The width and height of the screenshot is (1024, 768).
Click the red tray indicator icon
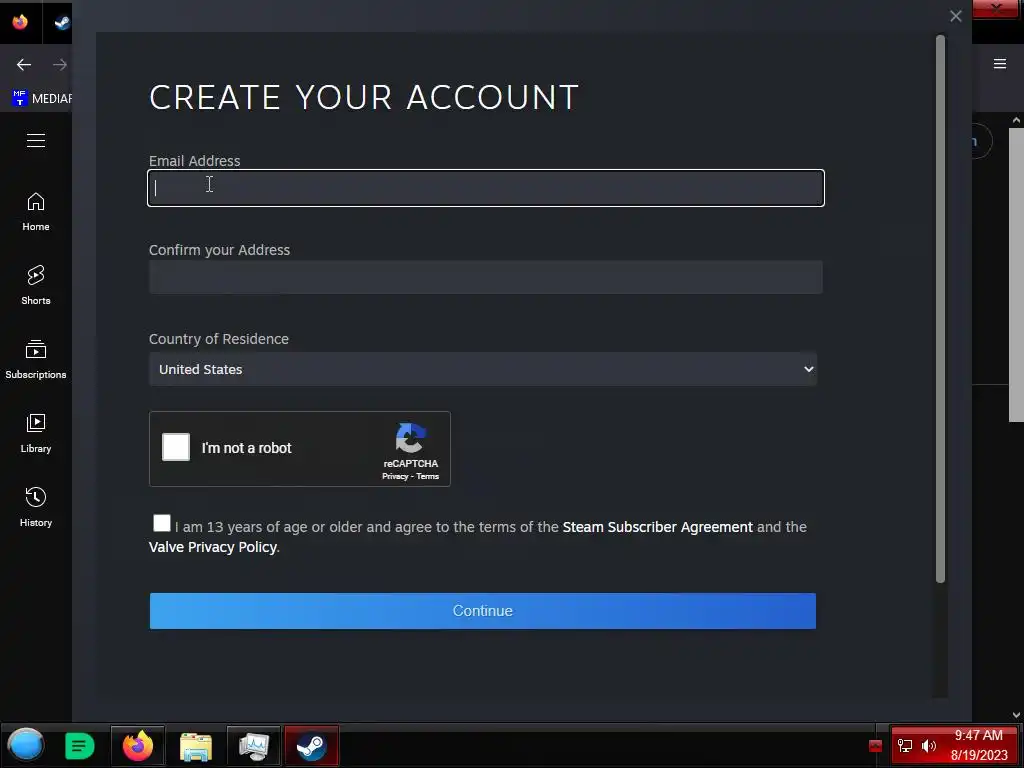pos(875,746)
